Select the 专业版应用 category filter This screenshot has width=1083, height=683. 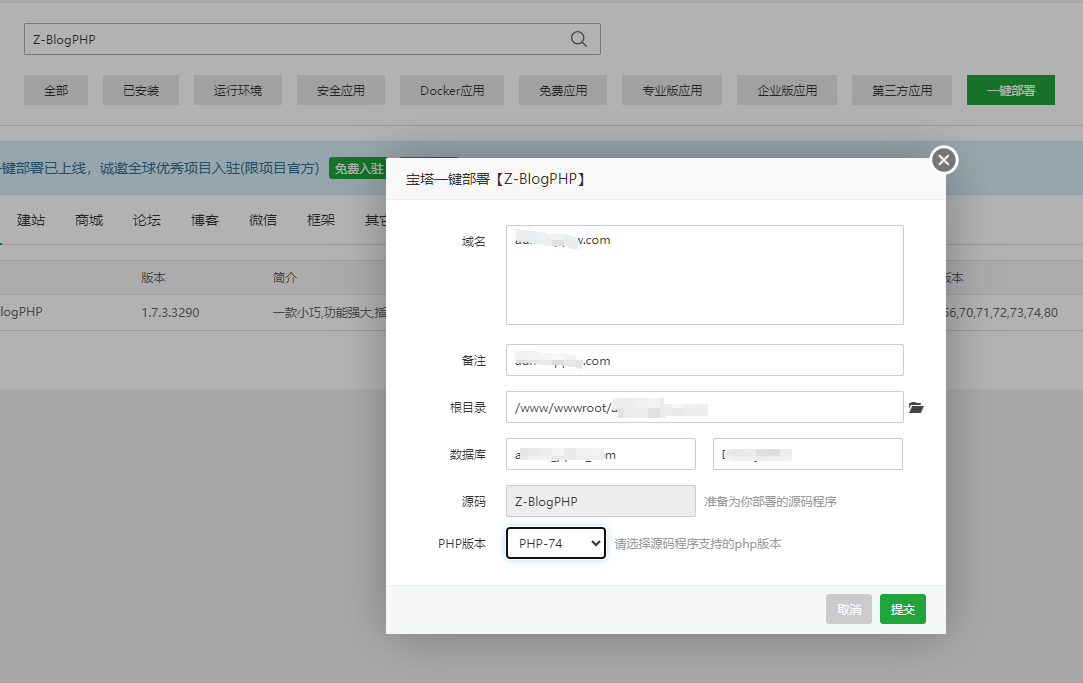coord(672,90)
